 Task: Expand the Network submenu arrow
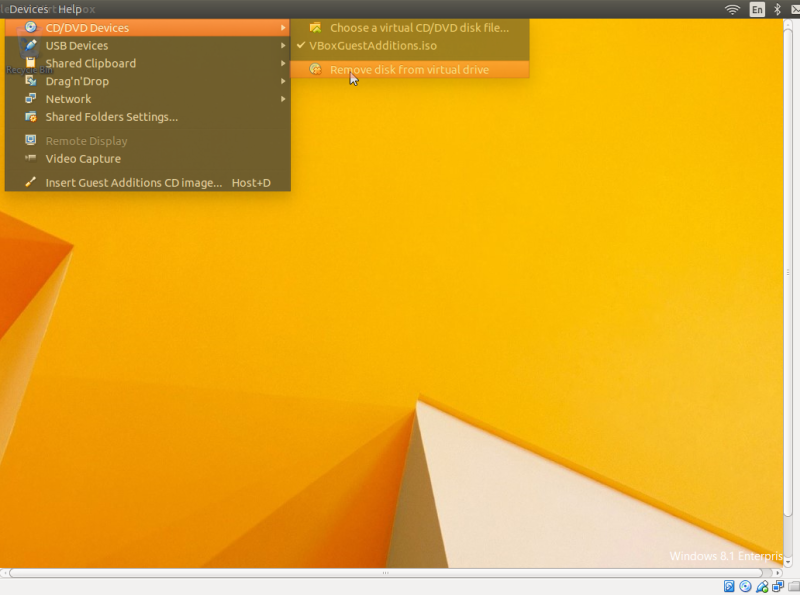tap(283, 99)
